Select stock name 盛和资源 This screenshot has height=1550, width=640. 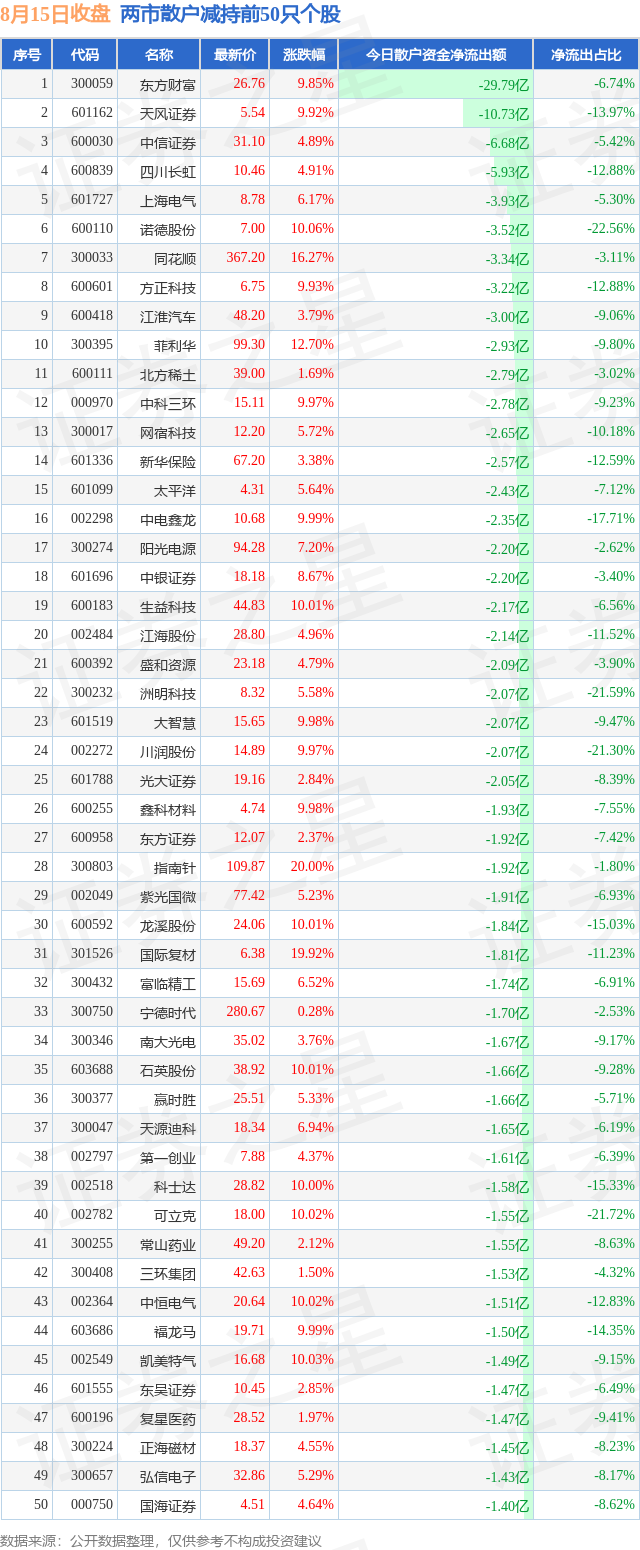tap(168, 664)
